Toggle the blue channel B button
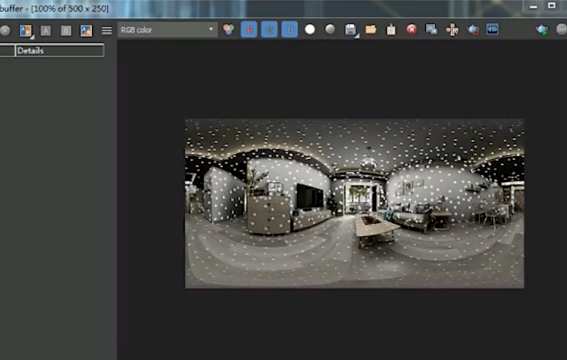Image resolution: width=567 pixels, height=360 pixels. (290, 30)
